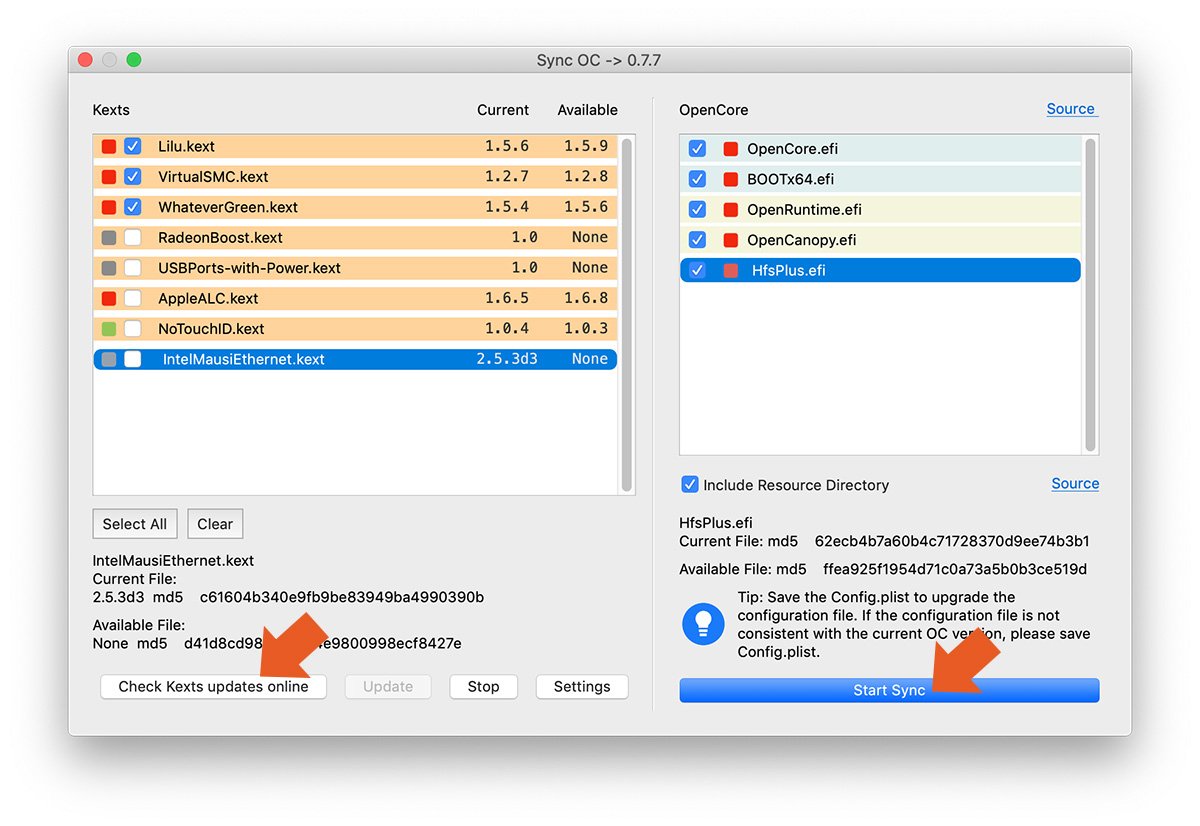
Task: Click the HfsPlus.efi name in the file list
Action: 788,270
